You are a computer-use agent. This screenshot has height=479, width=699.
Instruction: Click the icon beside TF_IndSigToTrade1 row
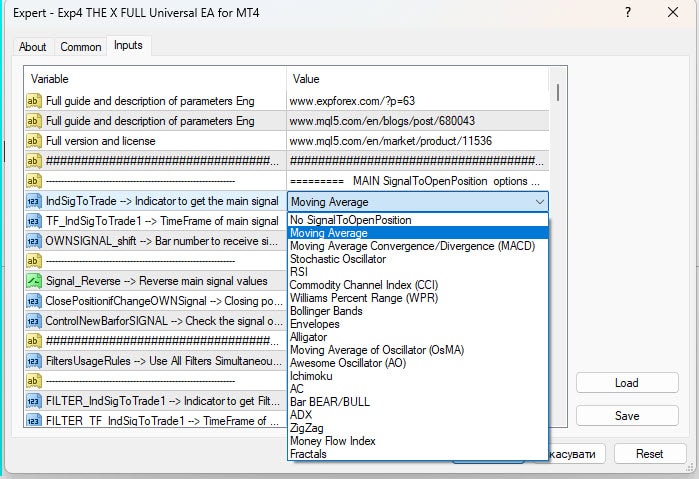(33, 221)
